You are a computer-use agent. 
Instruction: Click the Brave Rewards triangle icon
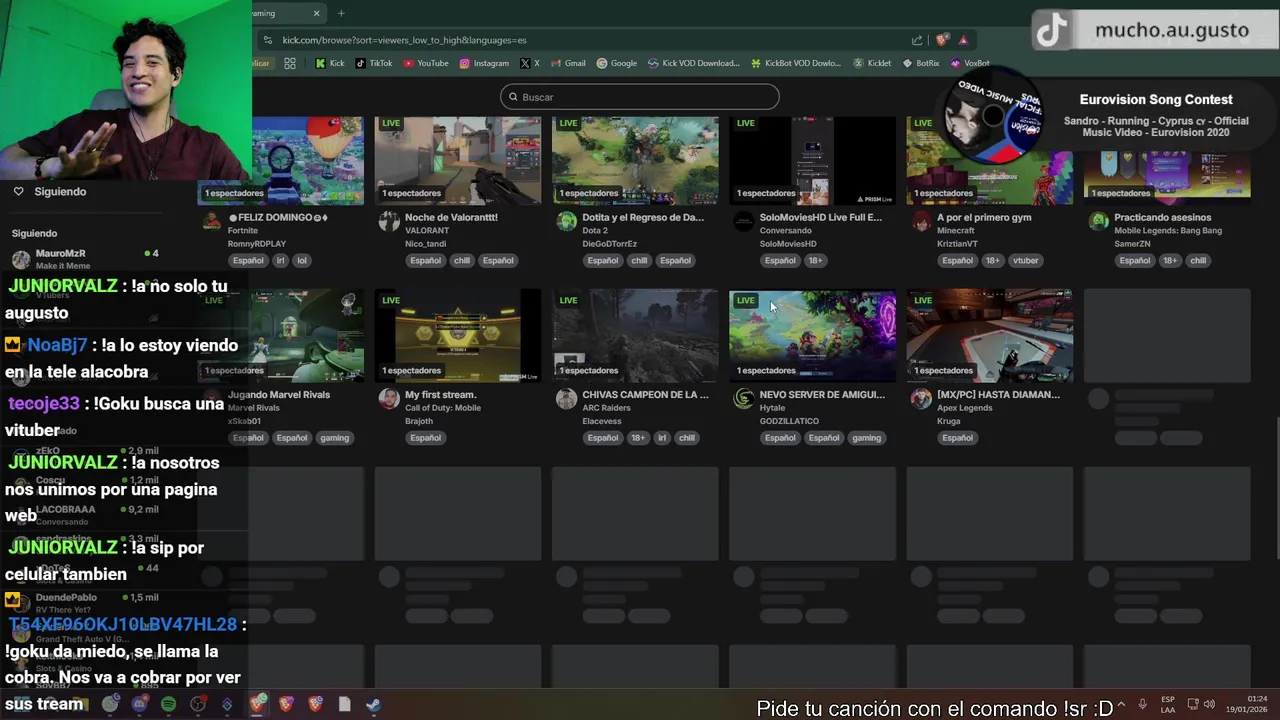pyautogui.click(x=963, y=40)
